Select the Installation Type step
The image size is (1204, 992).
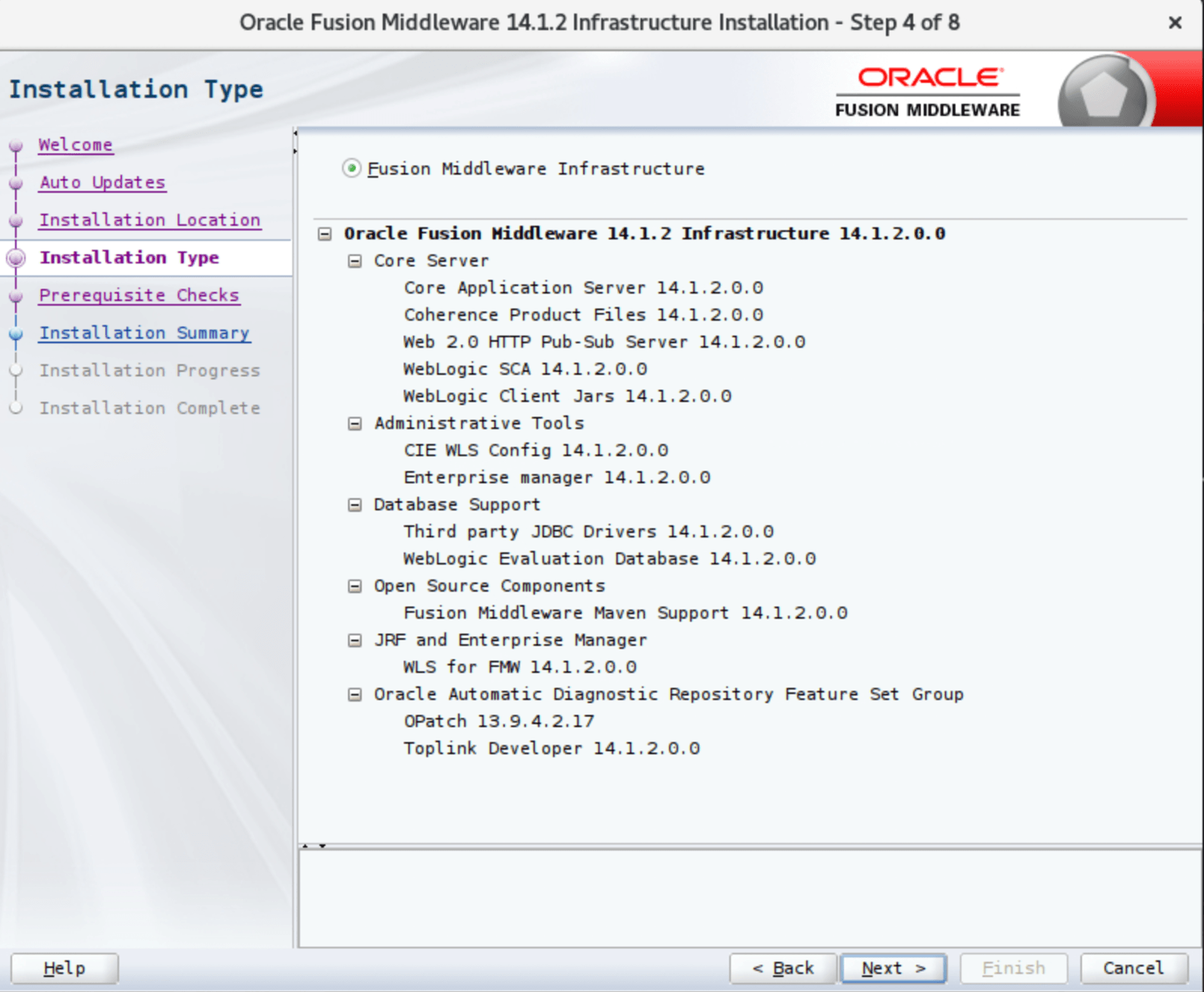130,258
